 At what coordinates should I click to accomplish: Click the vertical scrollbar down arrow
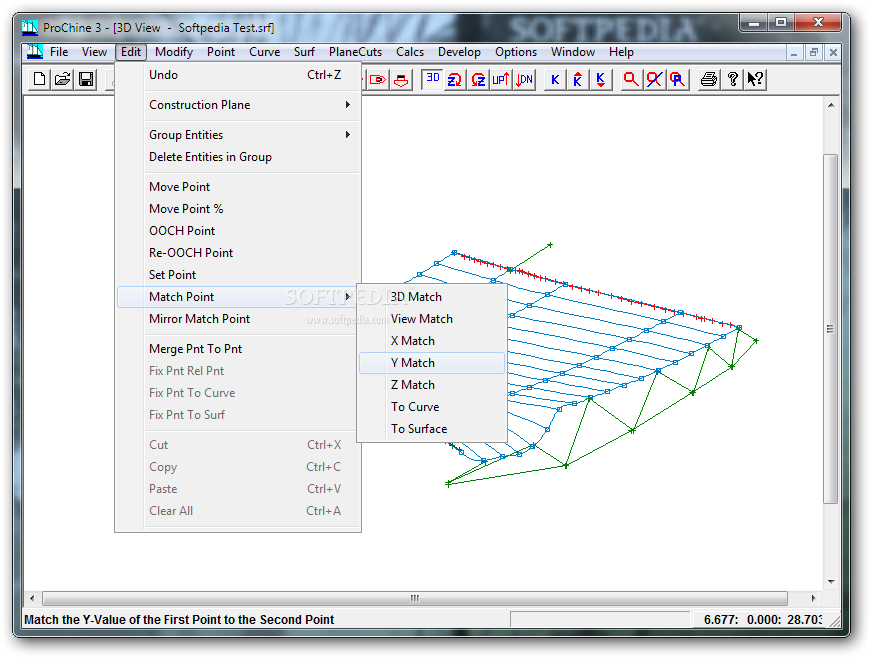(831, 582)
